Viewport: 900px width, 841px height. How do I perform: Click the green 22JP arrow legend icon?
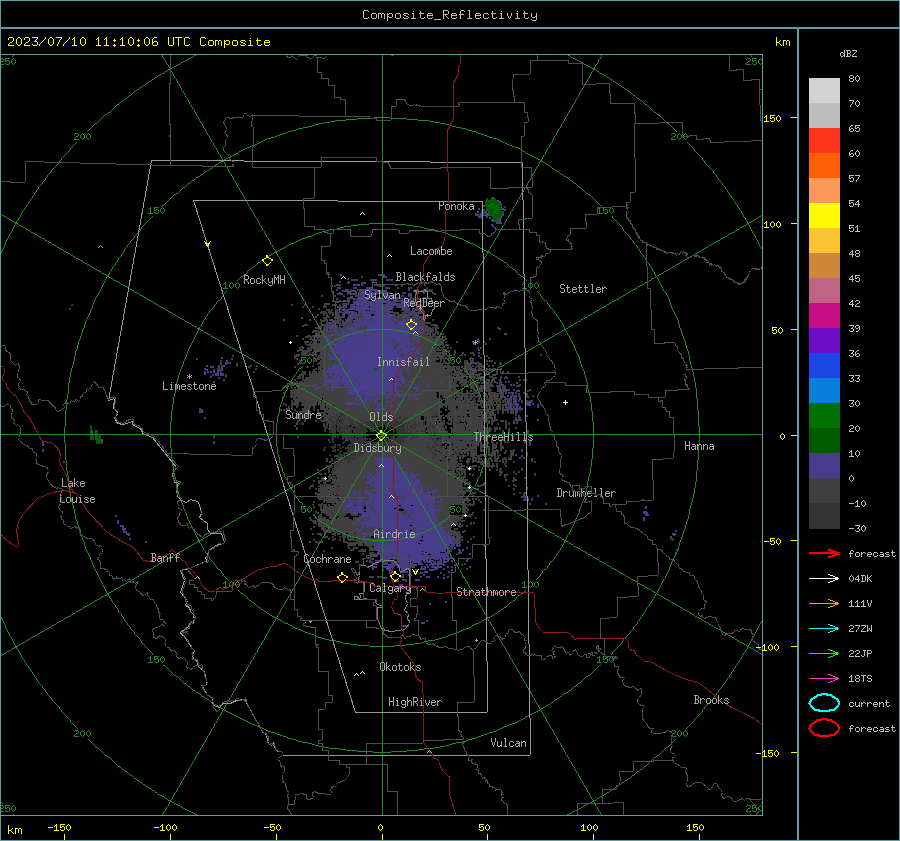coord(824,653)
